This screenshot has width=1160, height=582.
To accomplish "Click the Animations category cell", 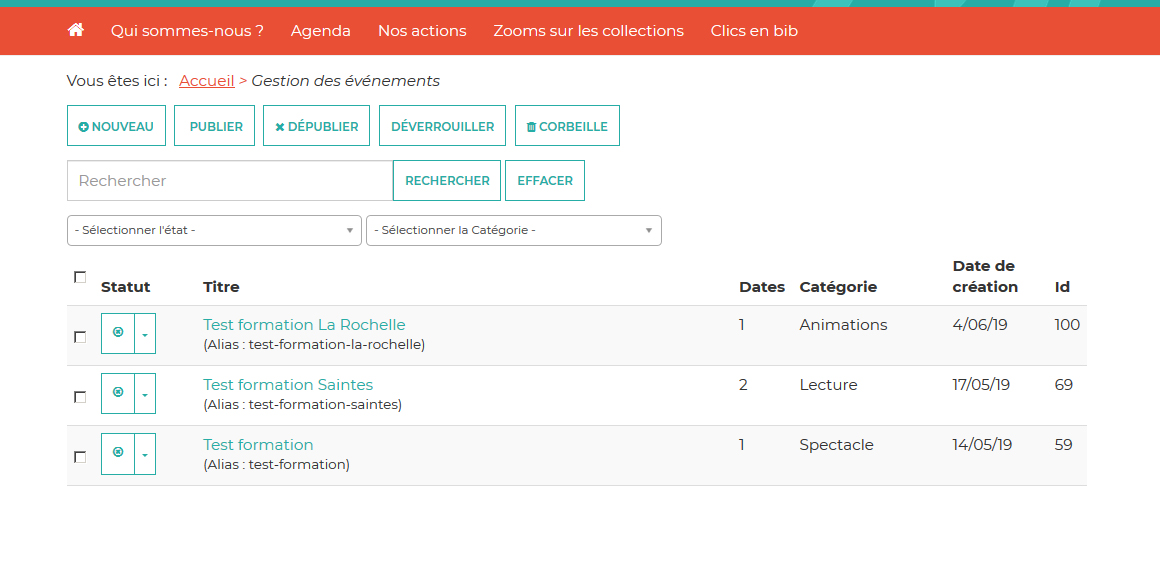I will point(843,325).
